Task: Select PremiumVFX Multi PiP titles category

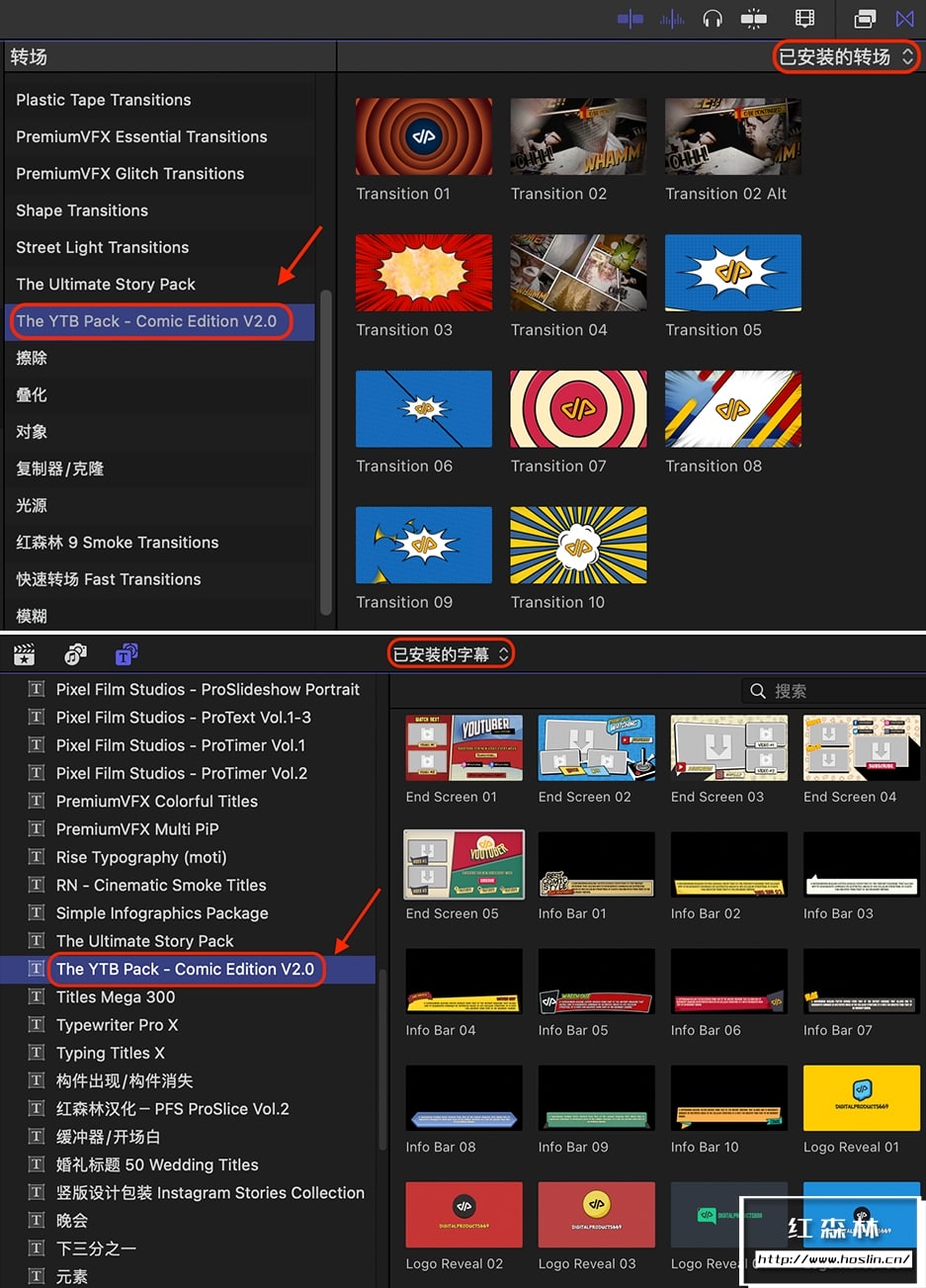Action: [x=137, y=829]
